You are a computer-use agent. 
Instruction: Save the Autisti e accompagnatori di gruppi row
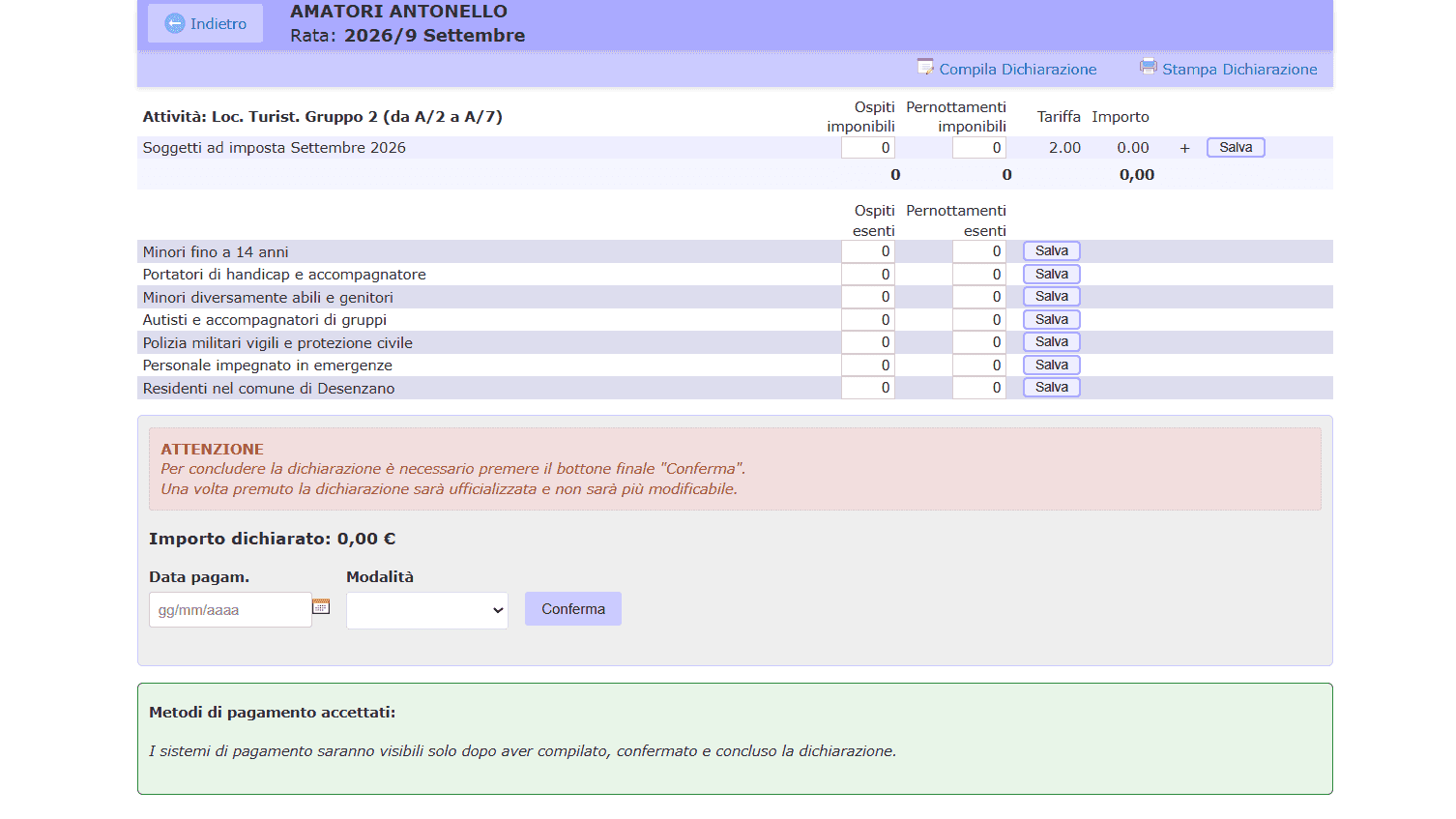[x=1052, y=320]
